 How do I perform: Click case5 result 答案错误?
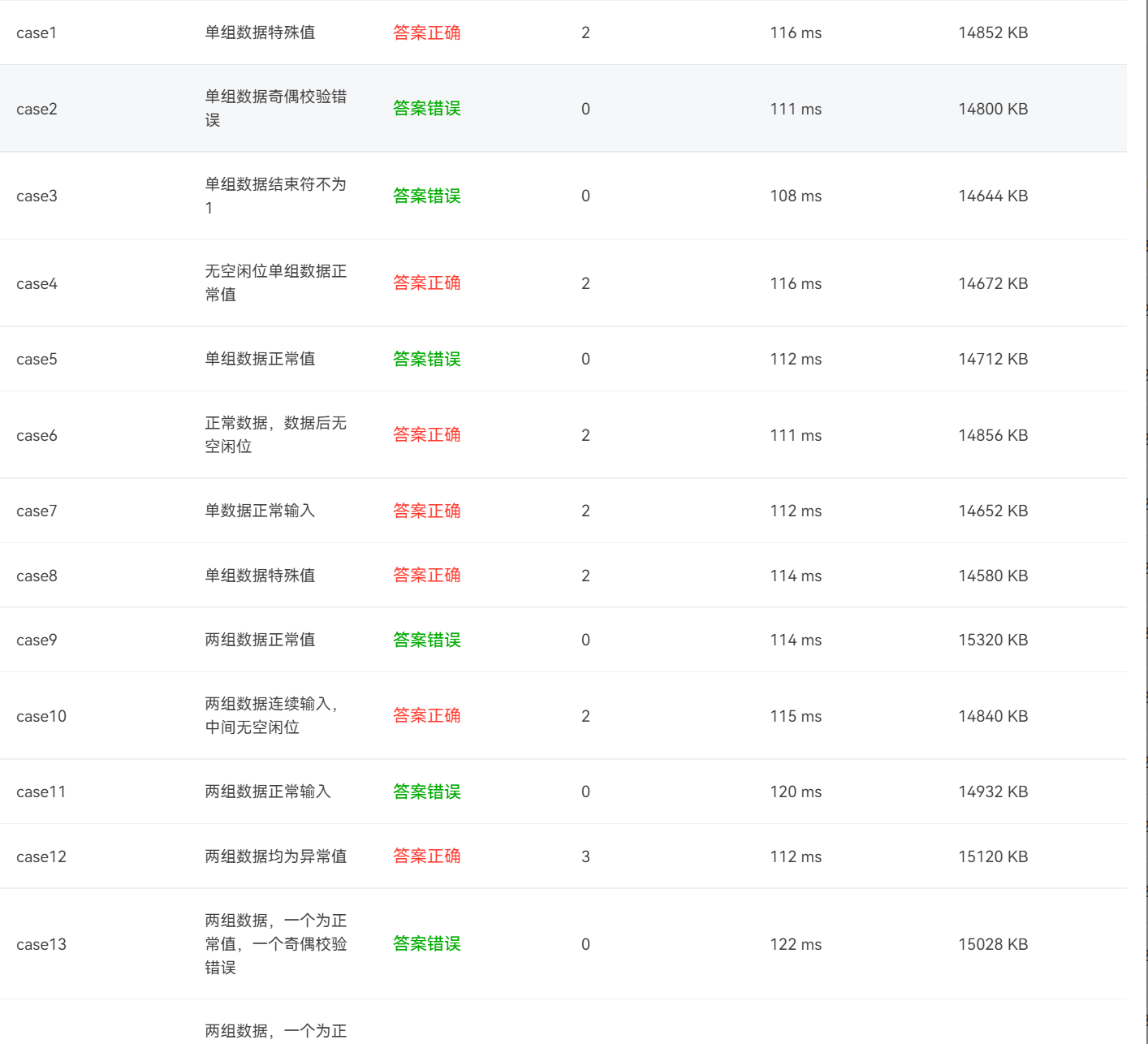427,359
